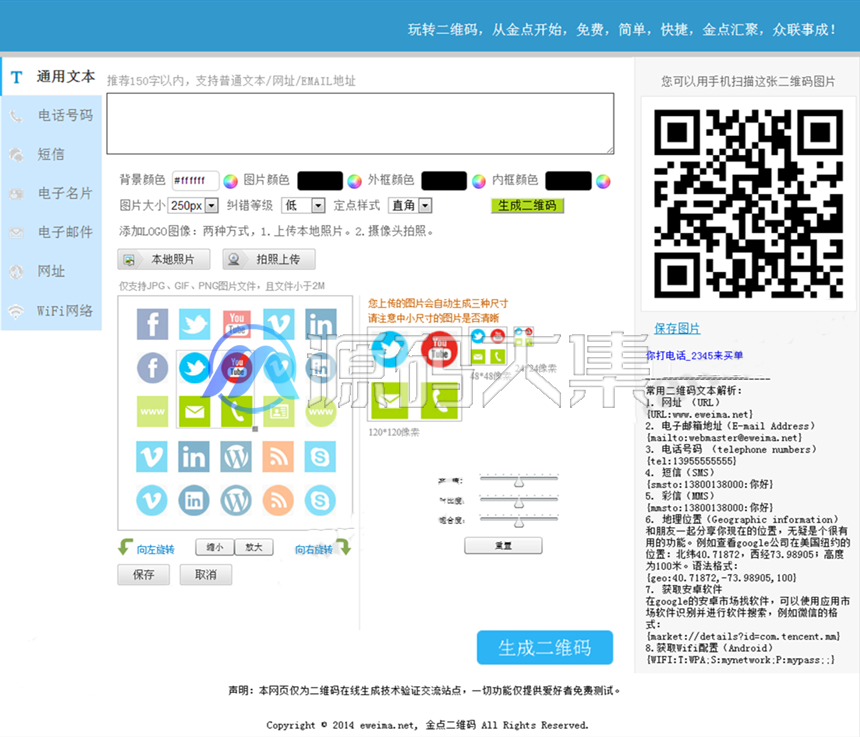Click the 外框颜色 black color field
This screenshot has height=737, width=860.
(444, 180)
